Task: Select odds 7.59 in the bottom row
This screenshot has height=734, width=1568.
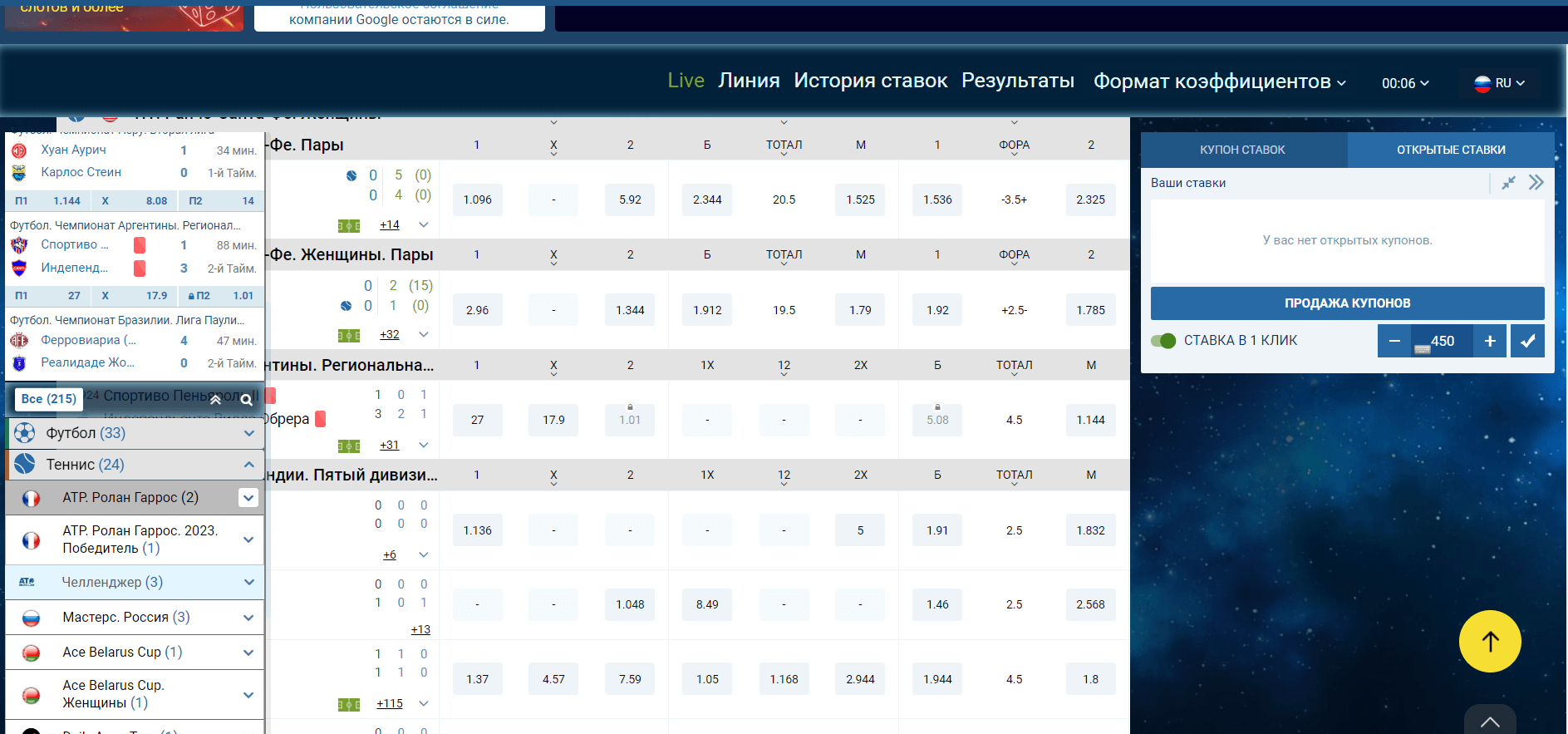Action: [630, 679]
